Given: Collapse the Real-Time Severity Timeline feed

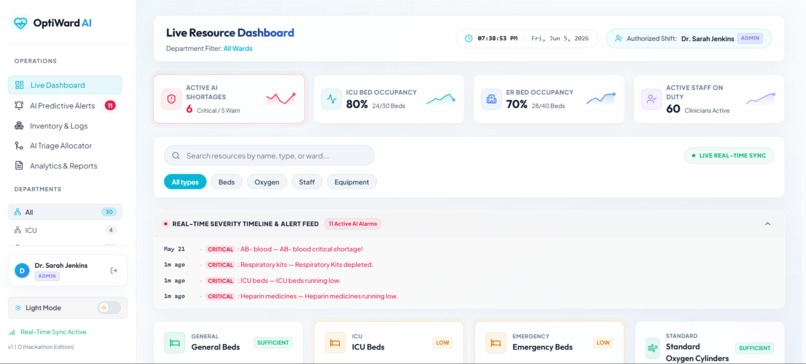Looking at the screenshot, I should pos(767,224).
